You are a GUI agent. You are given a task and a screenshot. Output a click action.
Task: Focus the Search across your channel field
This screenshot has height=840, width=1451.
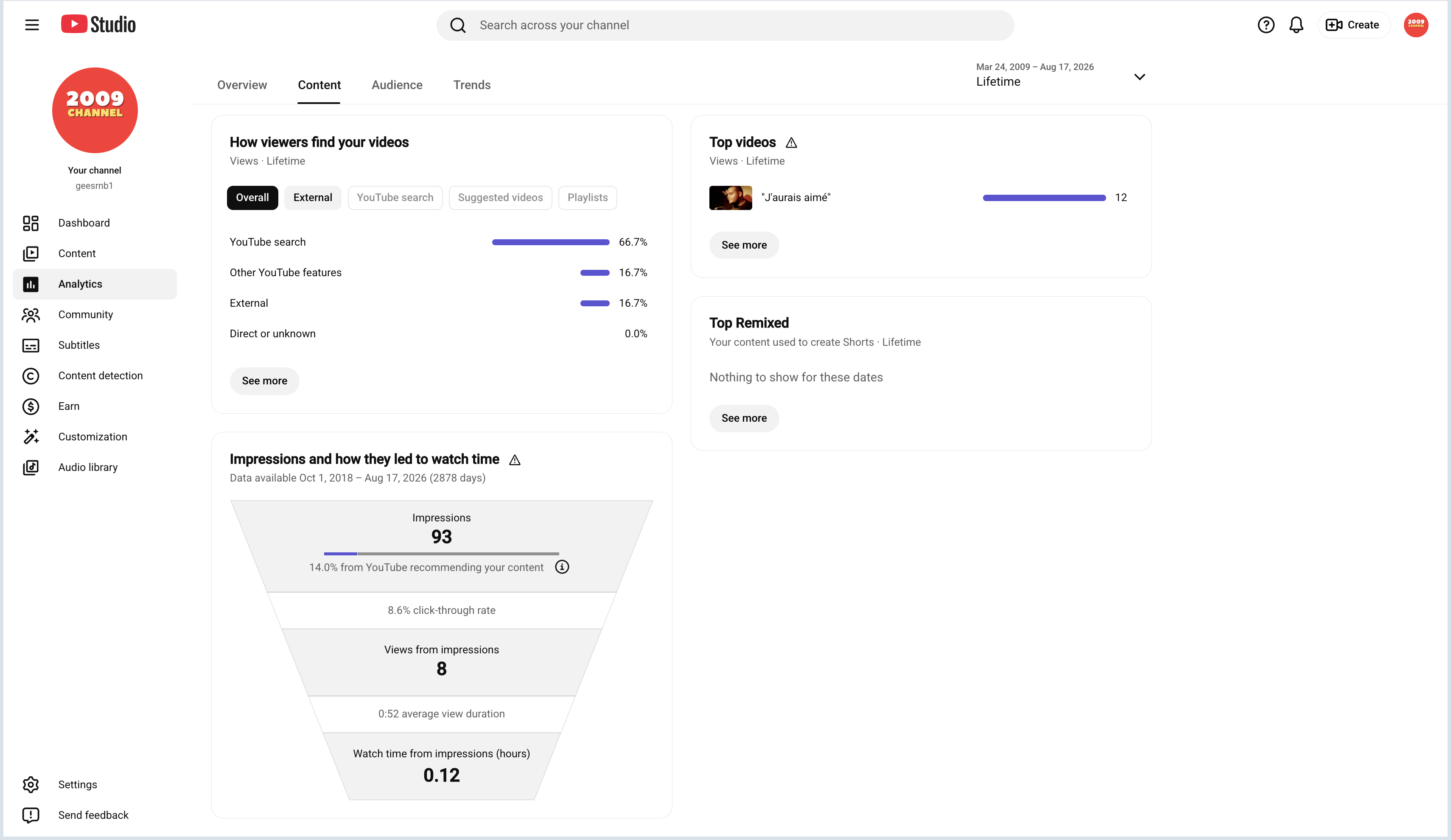pyautogui.click(x=725, y=25)
